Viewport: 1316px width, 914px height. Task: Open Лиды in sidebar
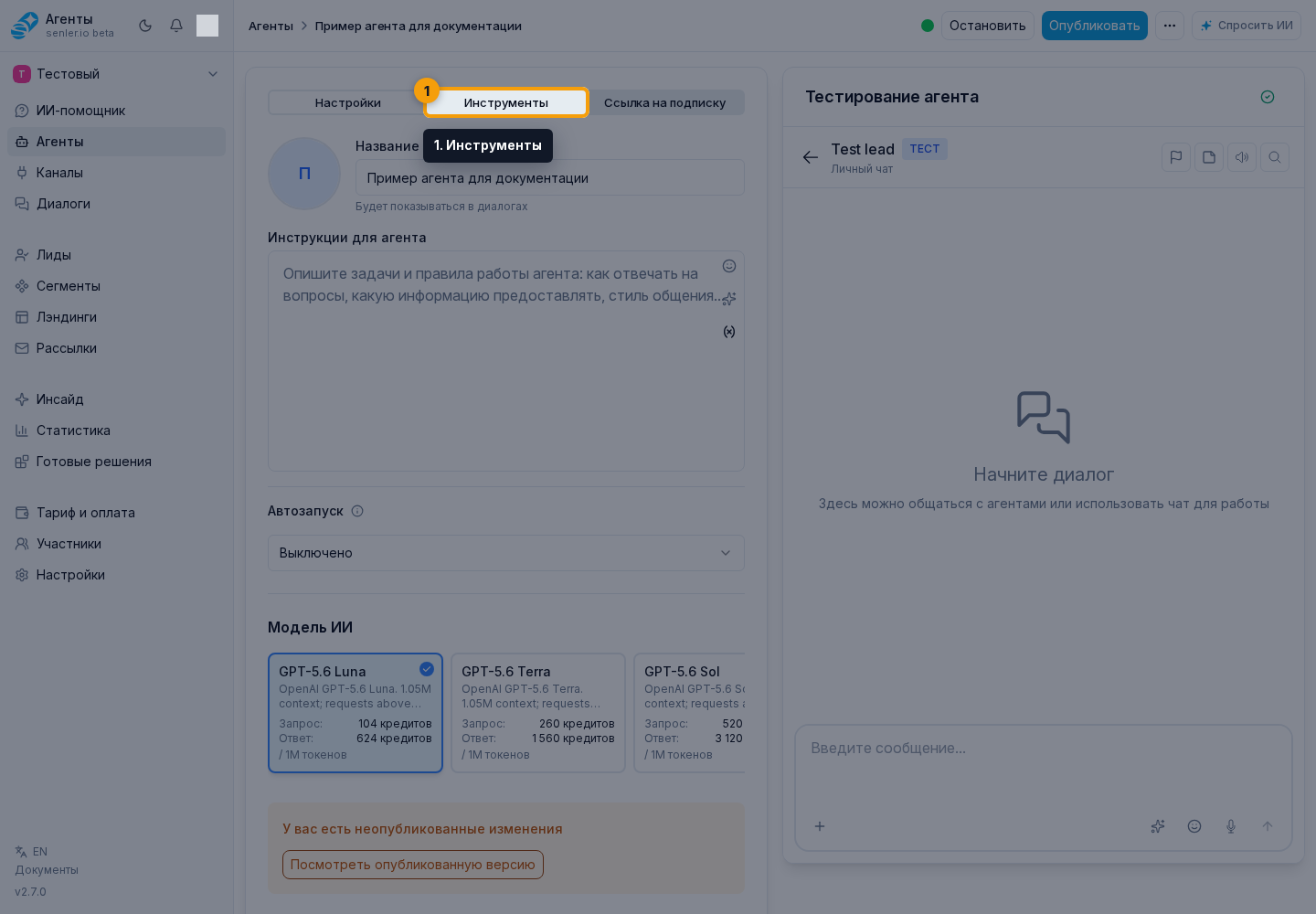116,255
